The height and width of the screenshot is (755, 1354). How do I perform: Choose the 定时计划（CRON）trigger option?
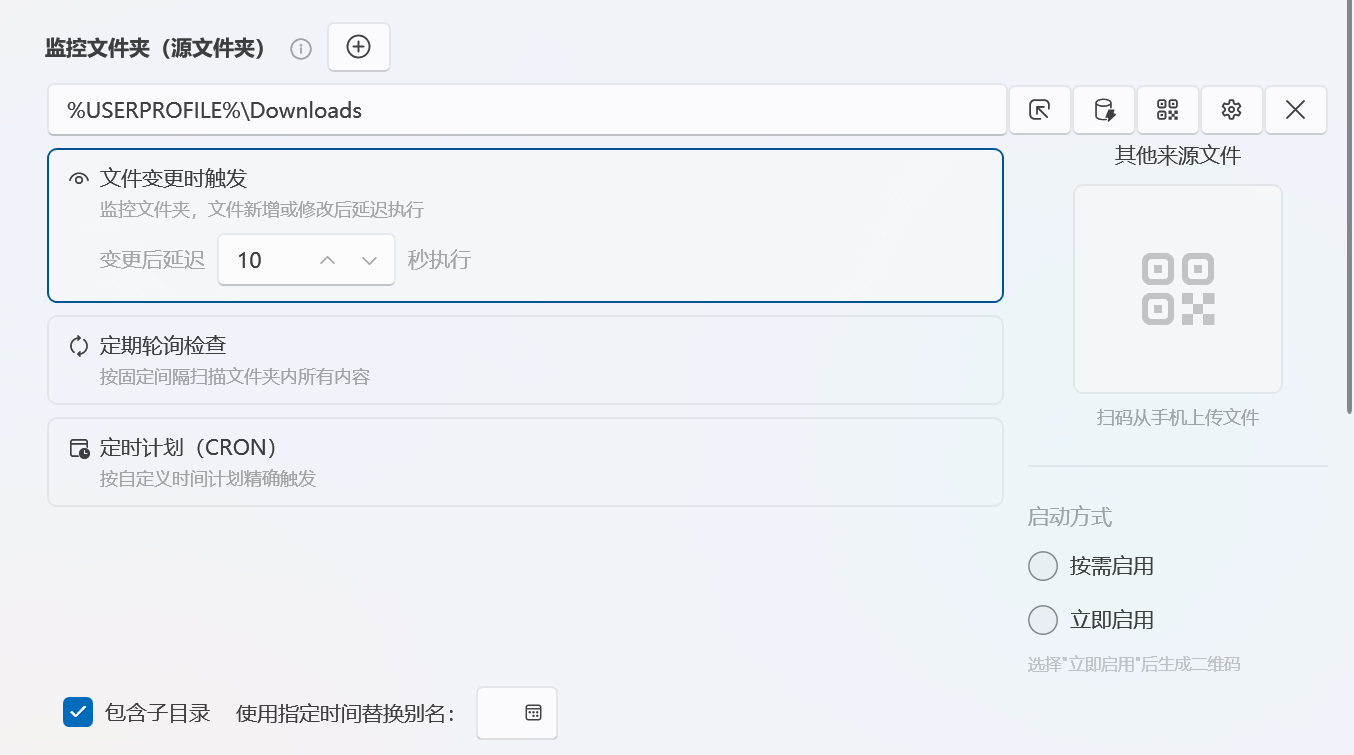click(525, 462)
